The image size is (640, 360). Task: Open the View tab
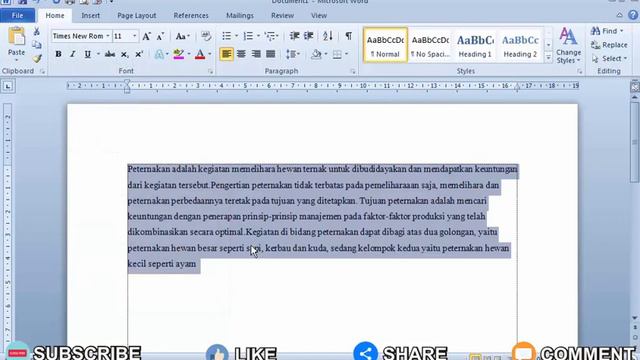(x=319, y=16)
